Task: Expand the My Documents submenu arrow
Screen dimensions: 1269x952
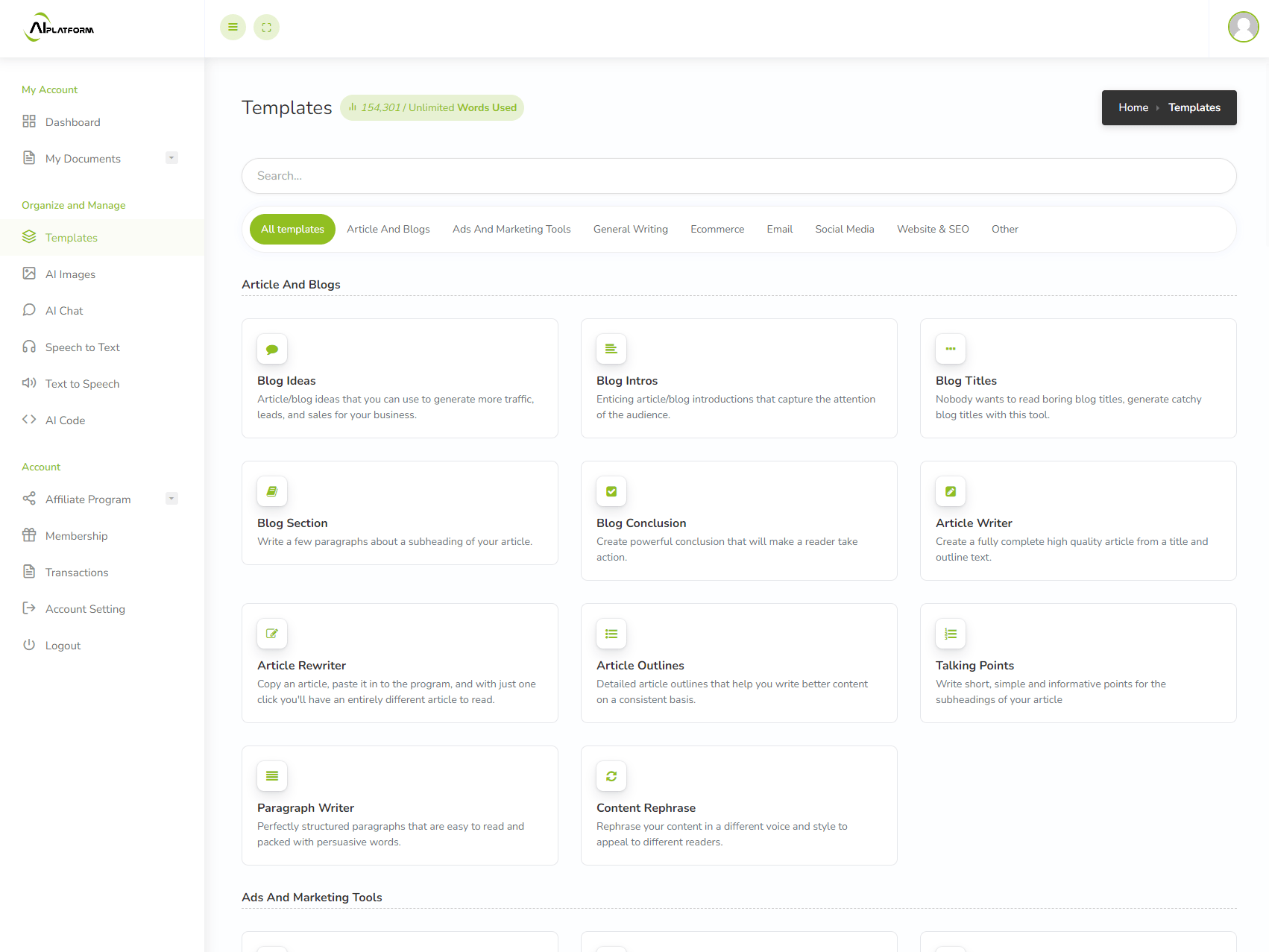Action: tap(171, 158)
